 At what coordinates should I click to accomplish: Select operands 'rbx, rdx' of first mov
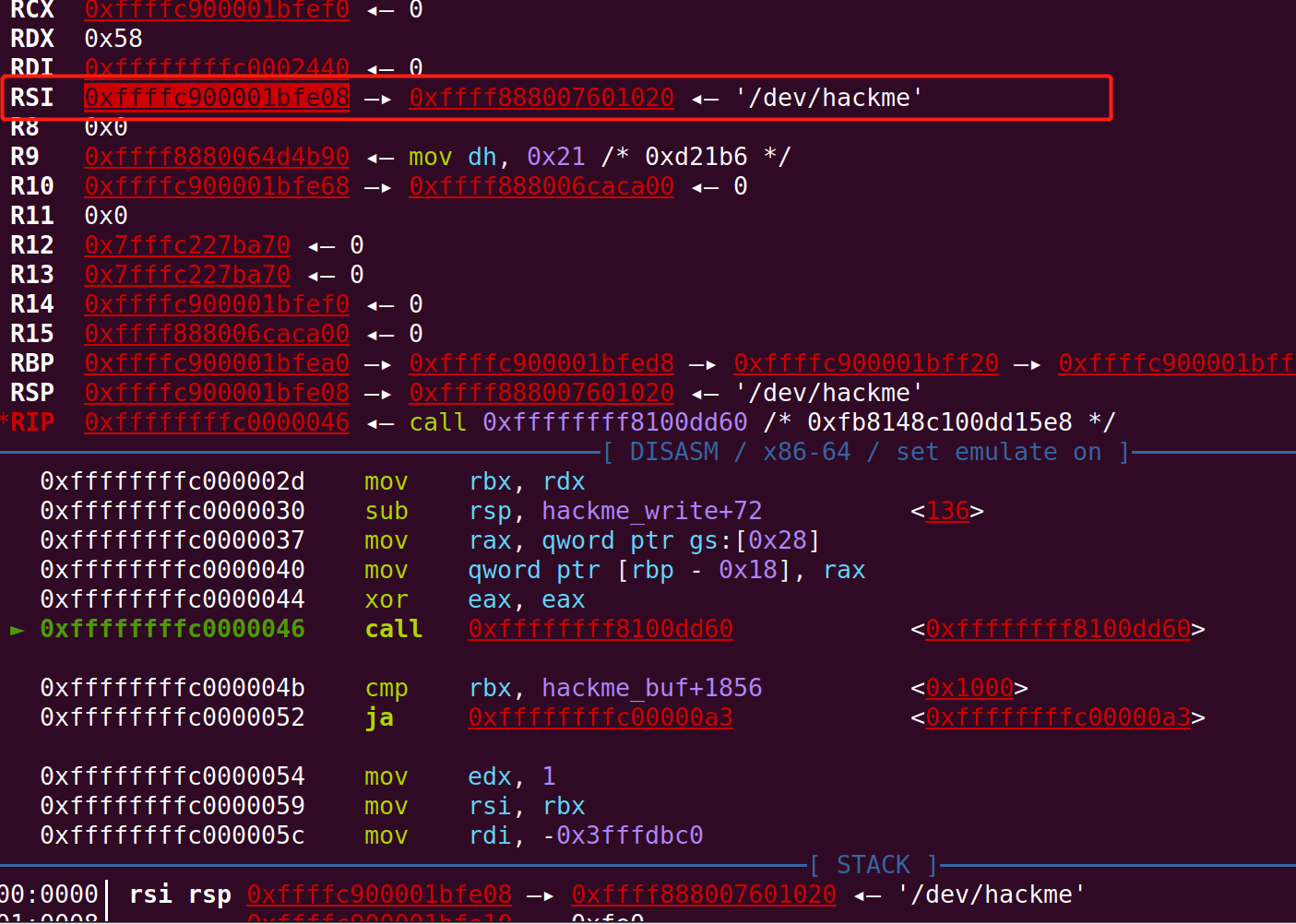tap(527, 481)
